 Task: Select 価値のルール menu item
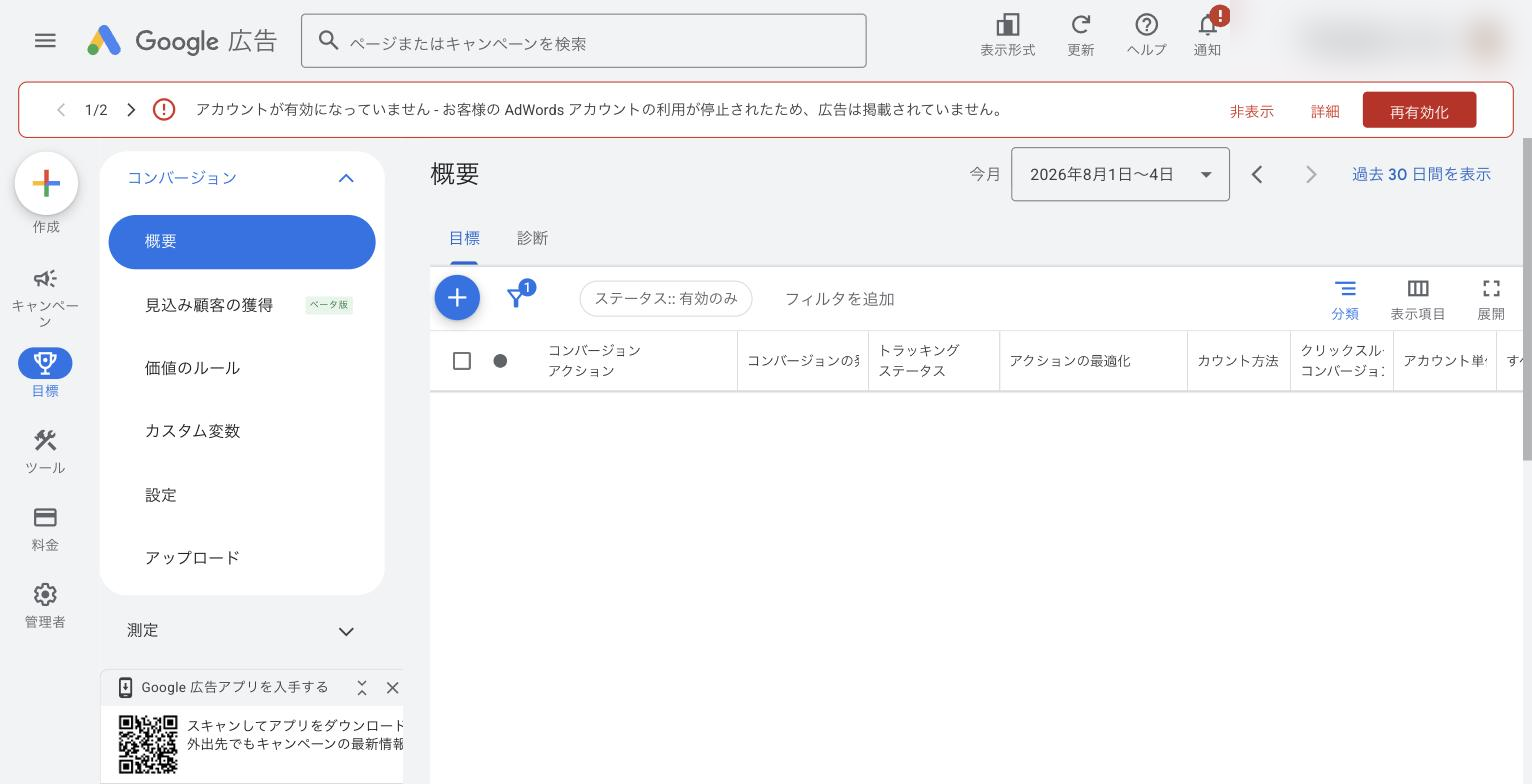click(x=192, y=368)
